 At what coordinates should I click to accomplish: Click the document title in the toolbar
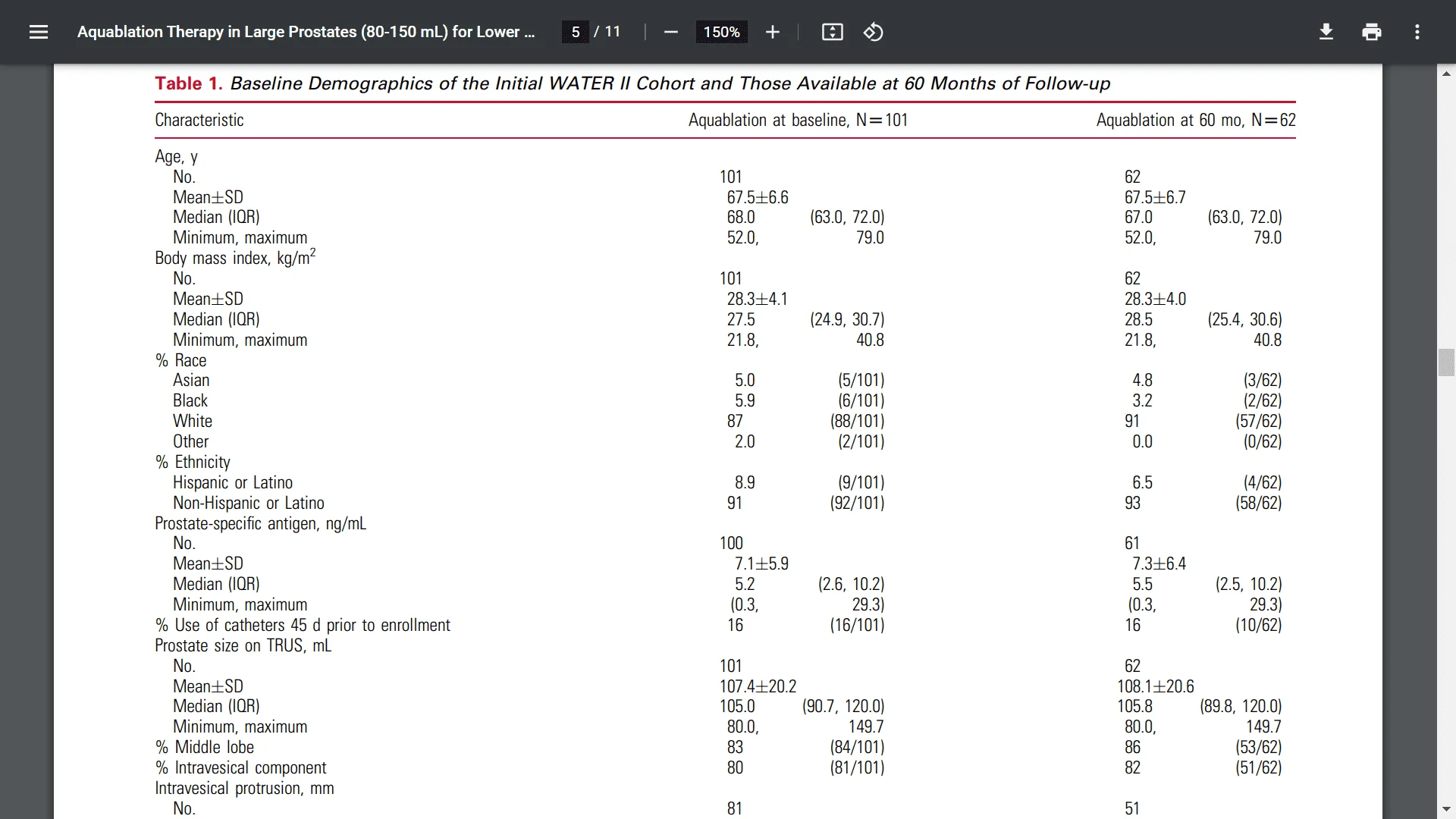pos(306,32)
